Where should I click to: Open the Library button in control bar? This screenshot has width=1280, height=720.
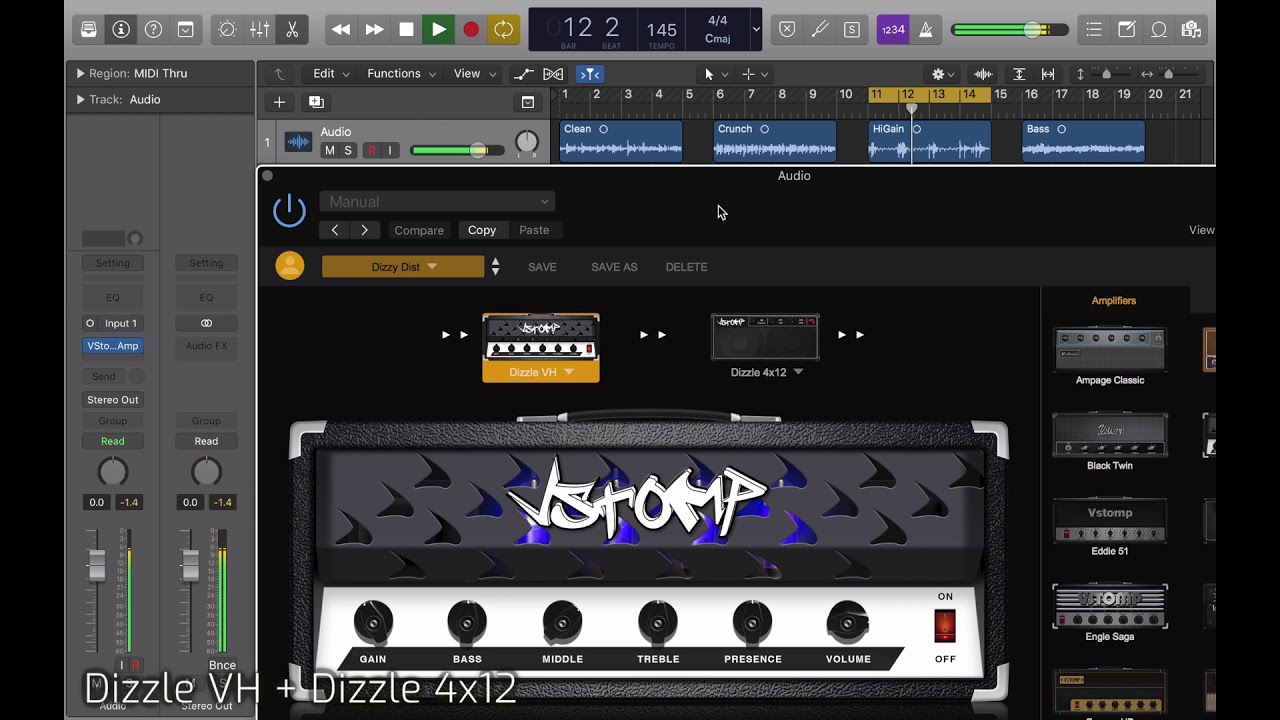coord(89,29)
